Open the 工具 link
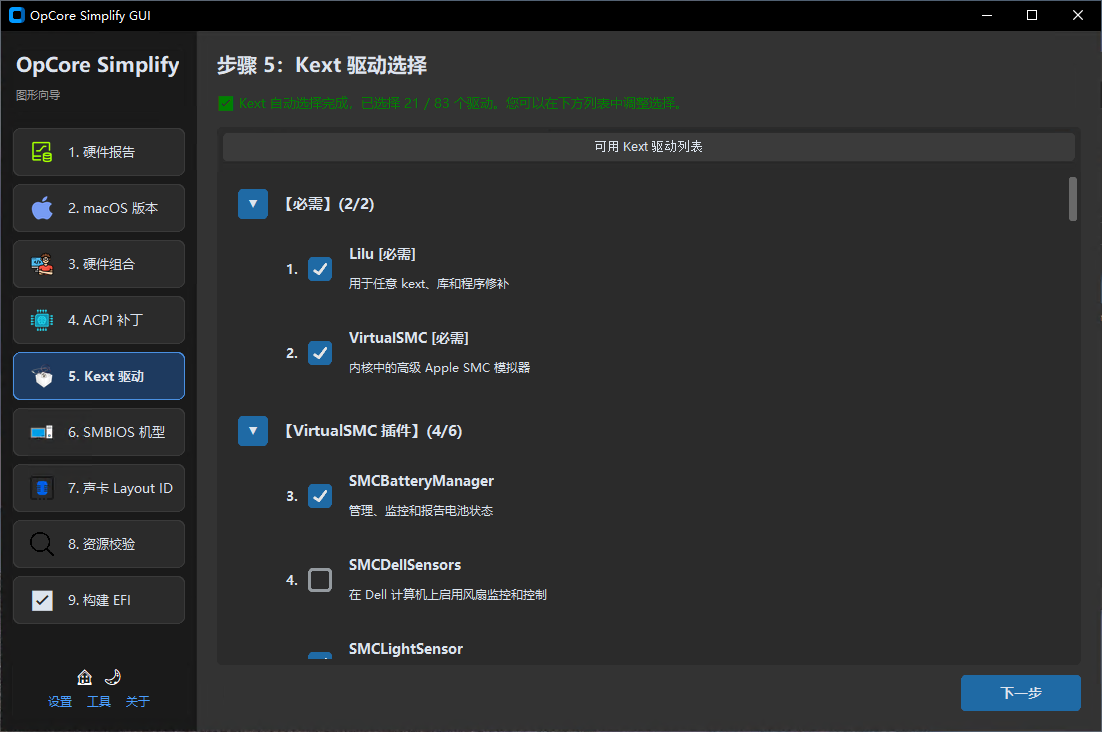1102x732 pixels. (98, 702)
